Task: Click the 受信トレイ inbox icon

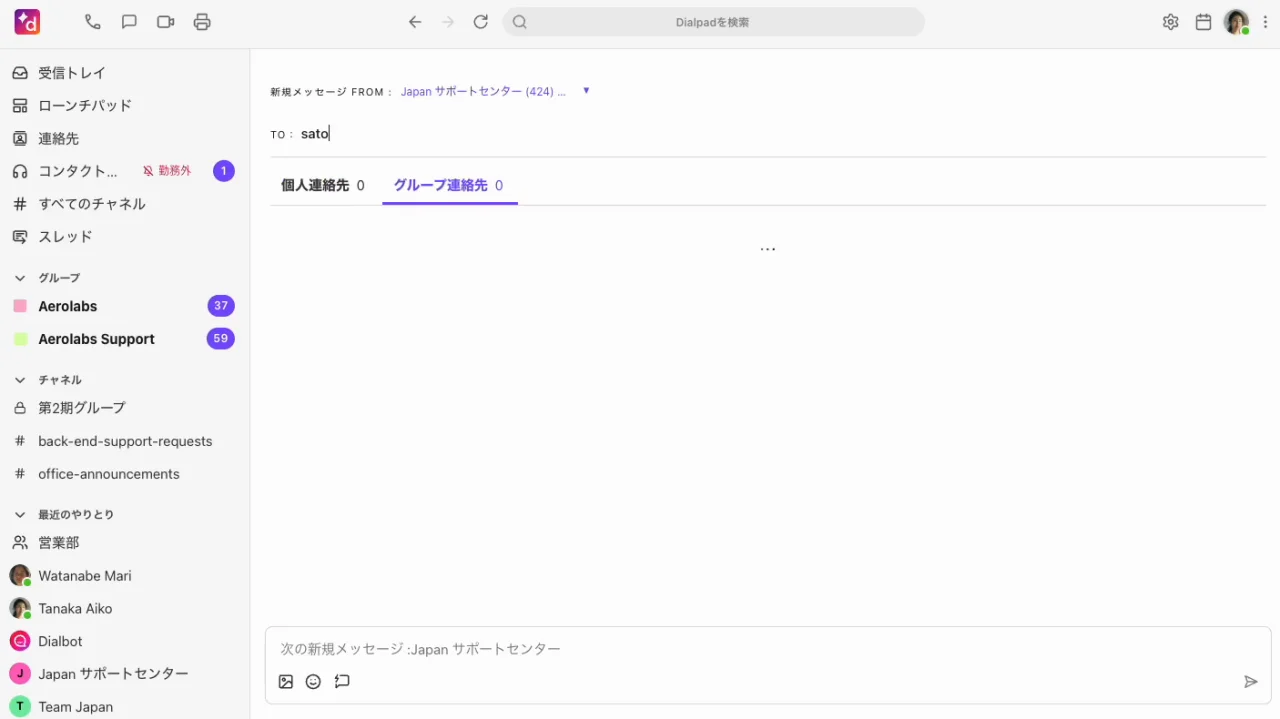Action: tap(19, 73)
